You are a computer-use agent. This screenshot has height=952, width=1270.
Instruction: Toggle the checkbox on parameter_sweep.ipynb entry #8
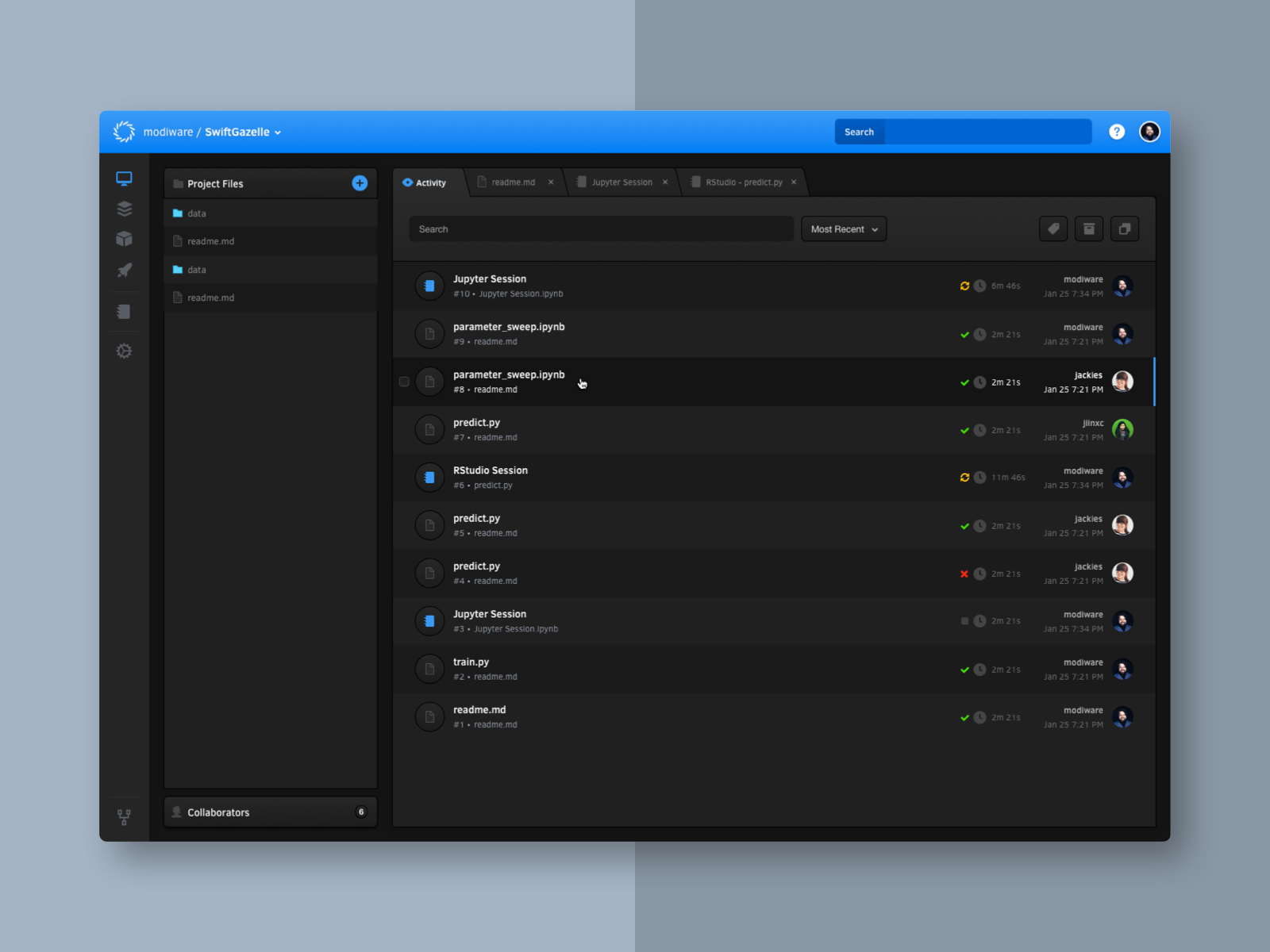tap(404, 382)
